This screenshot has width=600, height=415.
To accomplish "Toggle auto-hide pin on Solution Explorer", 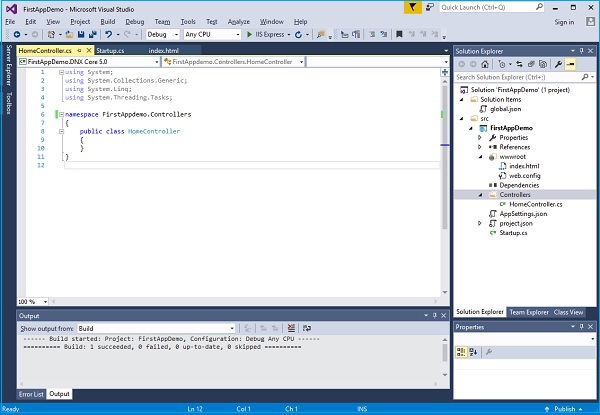I will [581, 49].
